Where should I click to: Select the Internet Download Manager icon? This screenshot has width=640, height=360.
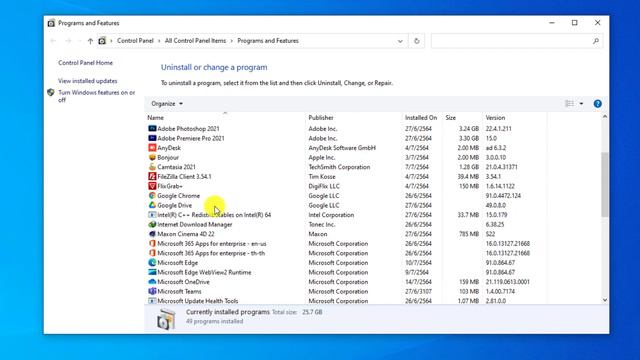point(152,224)
